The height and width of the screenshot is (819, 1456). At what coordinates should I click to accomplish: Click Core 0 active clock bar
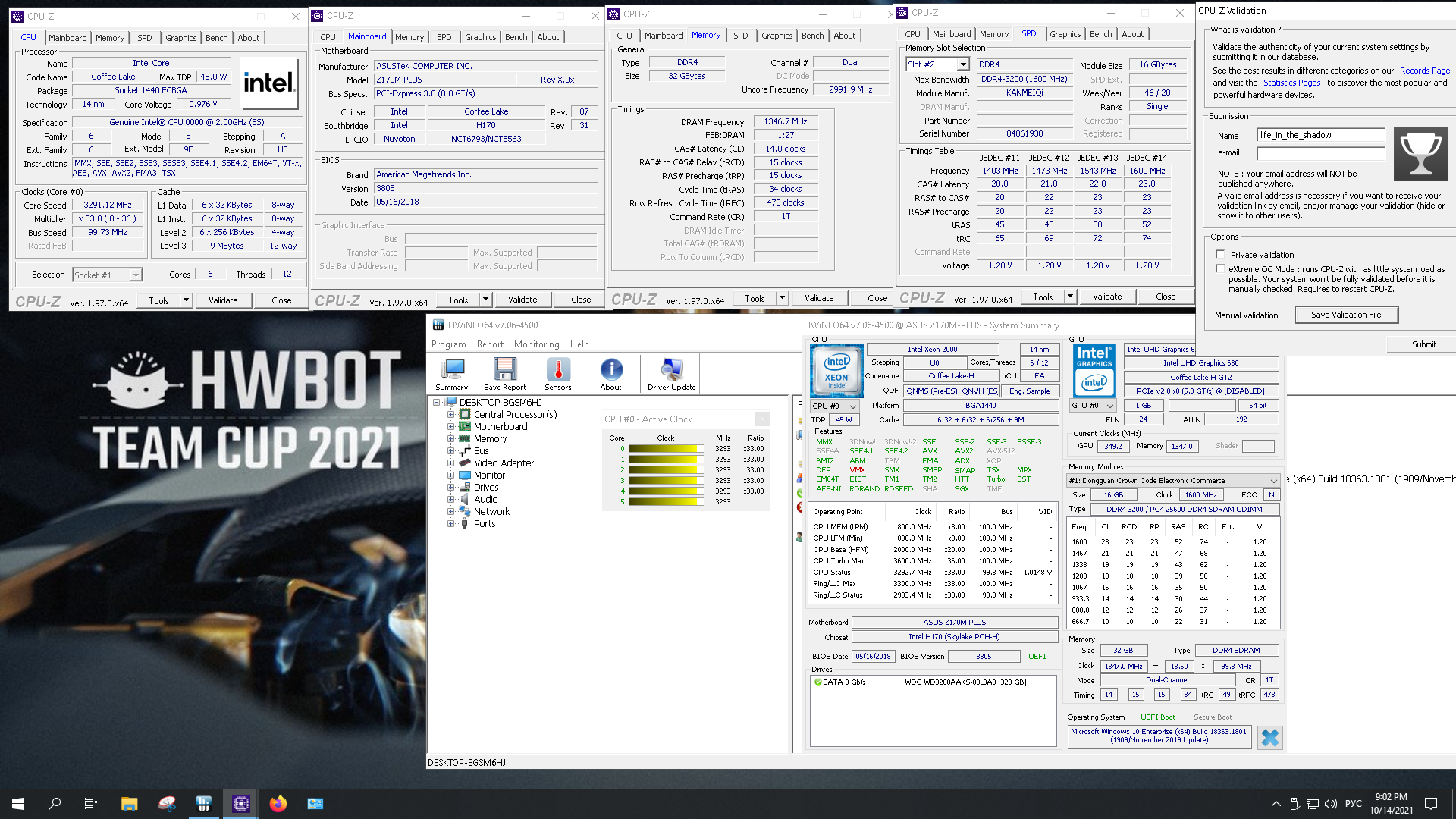pyautogui.click(x=667, y=449)
